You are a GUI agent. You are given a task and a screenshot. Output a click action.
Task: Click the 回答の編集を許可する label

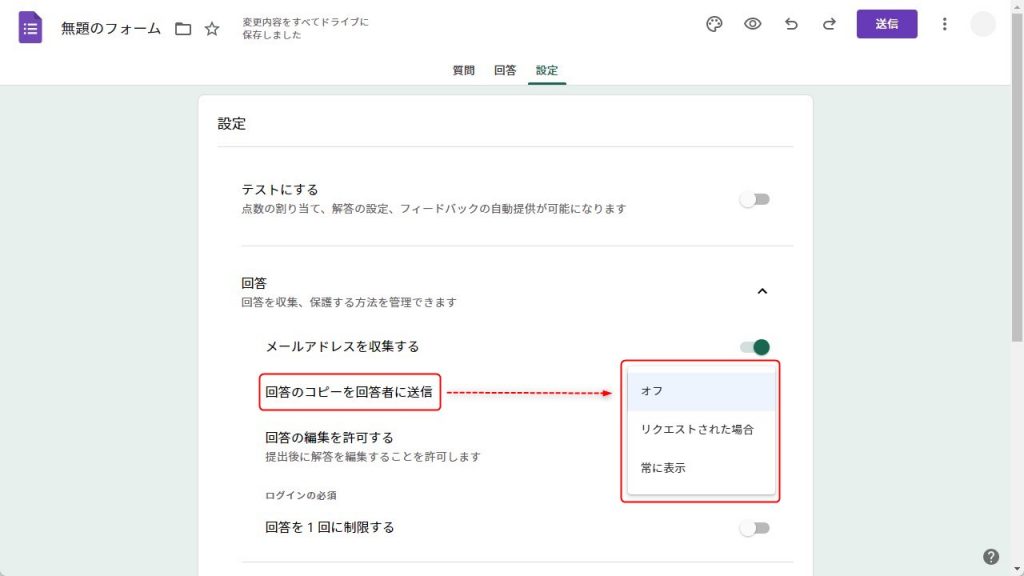(329, 438)
